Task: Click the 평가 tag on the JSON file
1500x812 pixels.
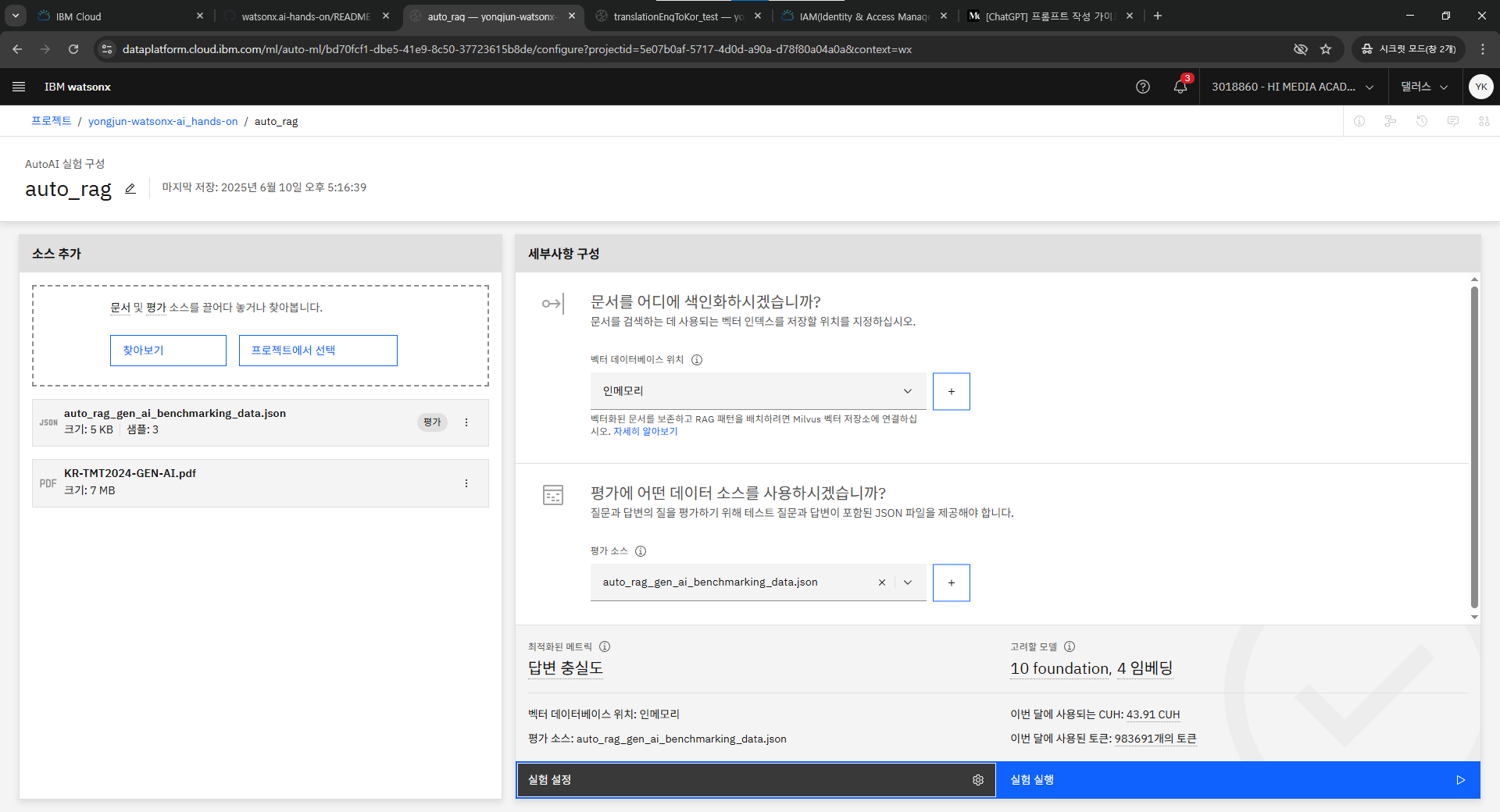Action: click(x=432, y=422)
